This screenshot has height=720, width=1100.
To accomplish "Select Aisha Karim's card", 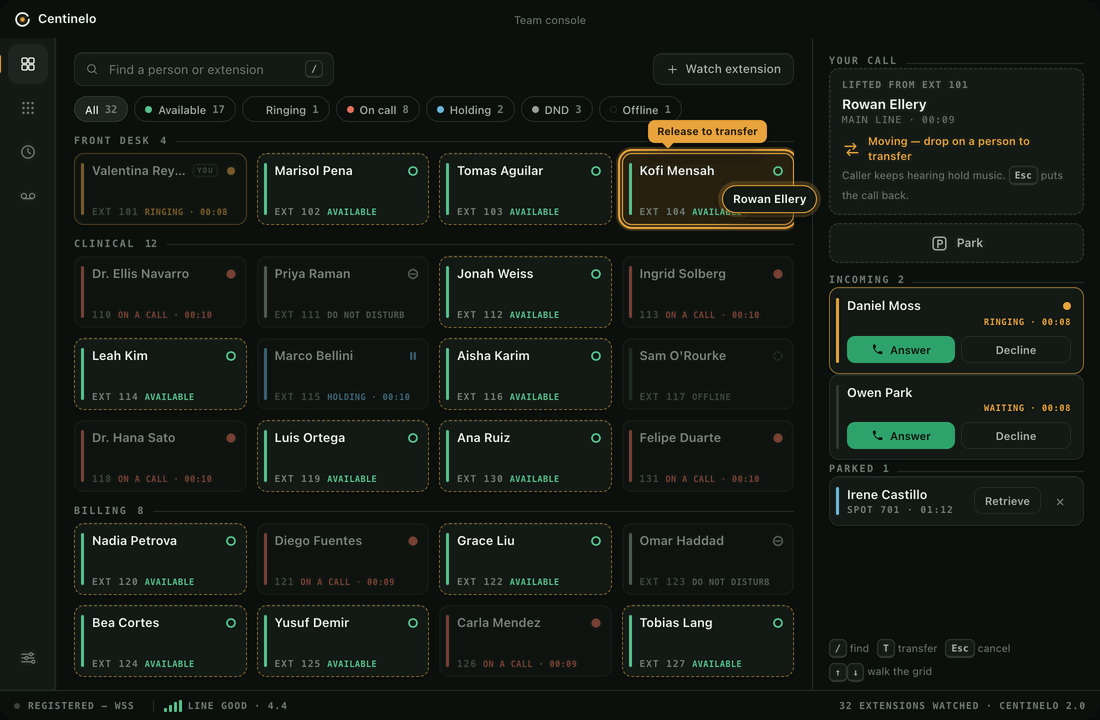I will [x=525, y=374].
